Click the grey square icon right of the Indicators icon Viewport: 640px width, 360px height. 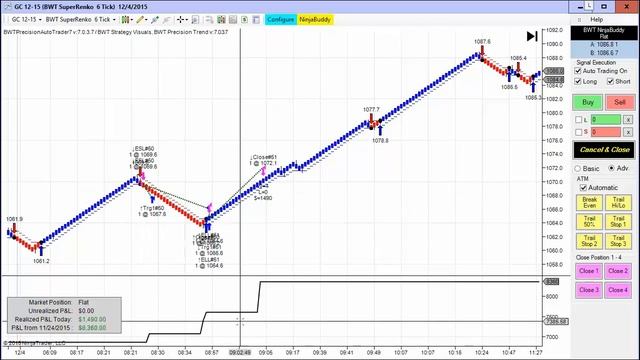coord(233,20)
